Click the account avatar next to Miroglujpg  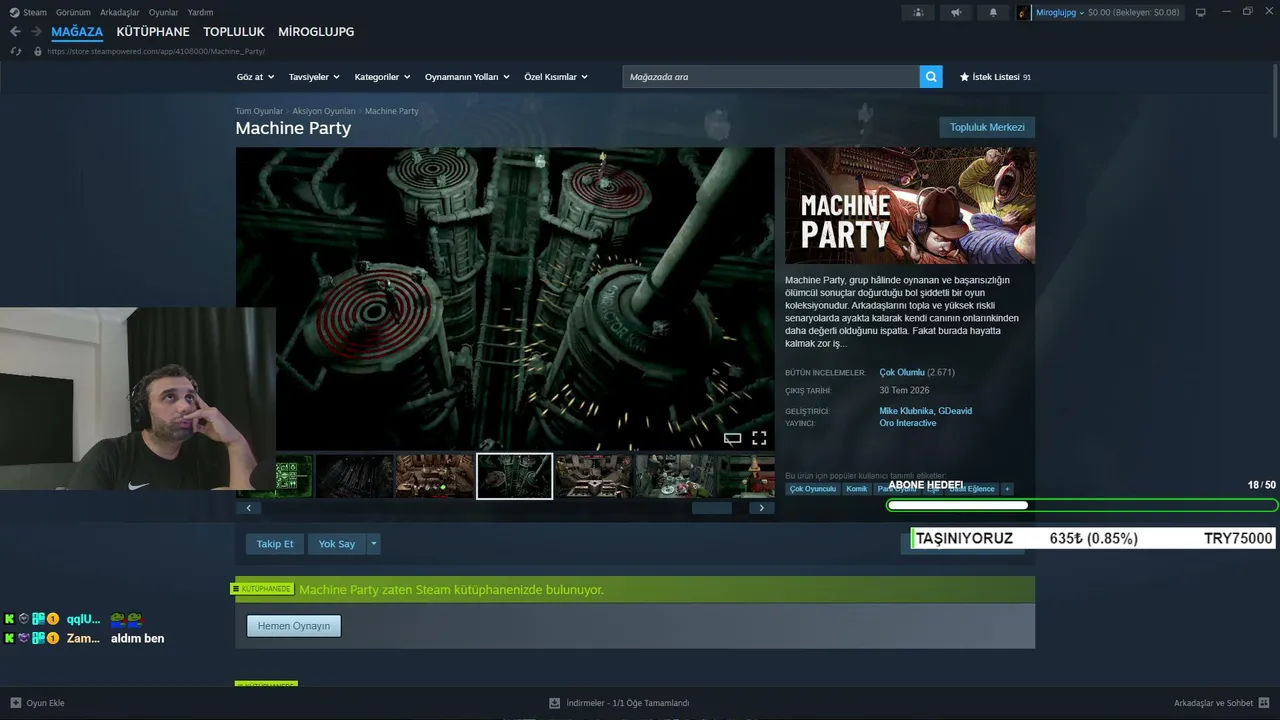coord(1024,12)
